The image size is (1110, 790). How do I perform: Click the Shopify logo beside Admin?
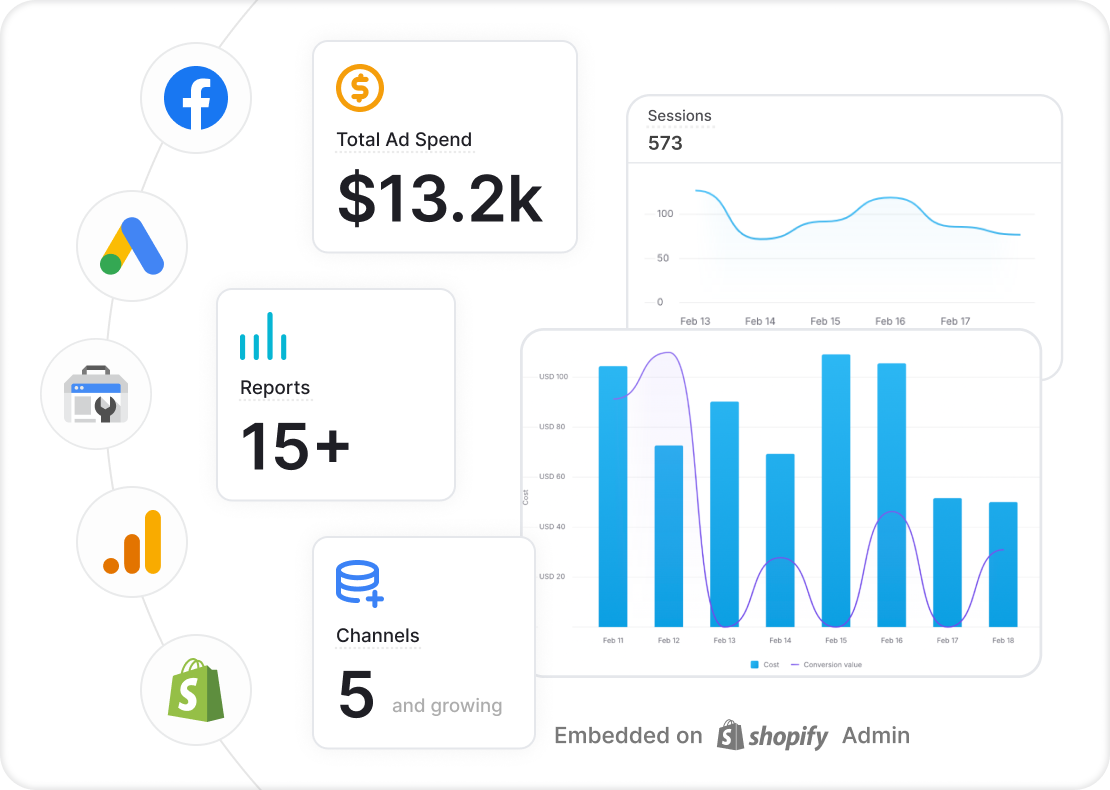[x=772, y=736]
